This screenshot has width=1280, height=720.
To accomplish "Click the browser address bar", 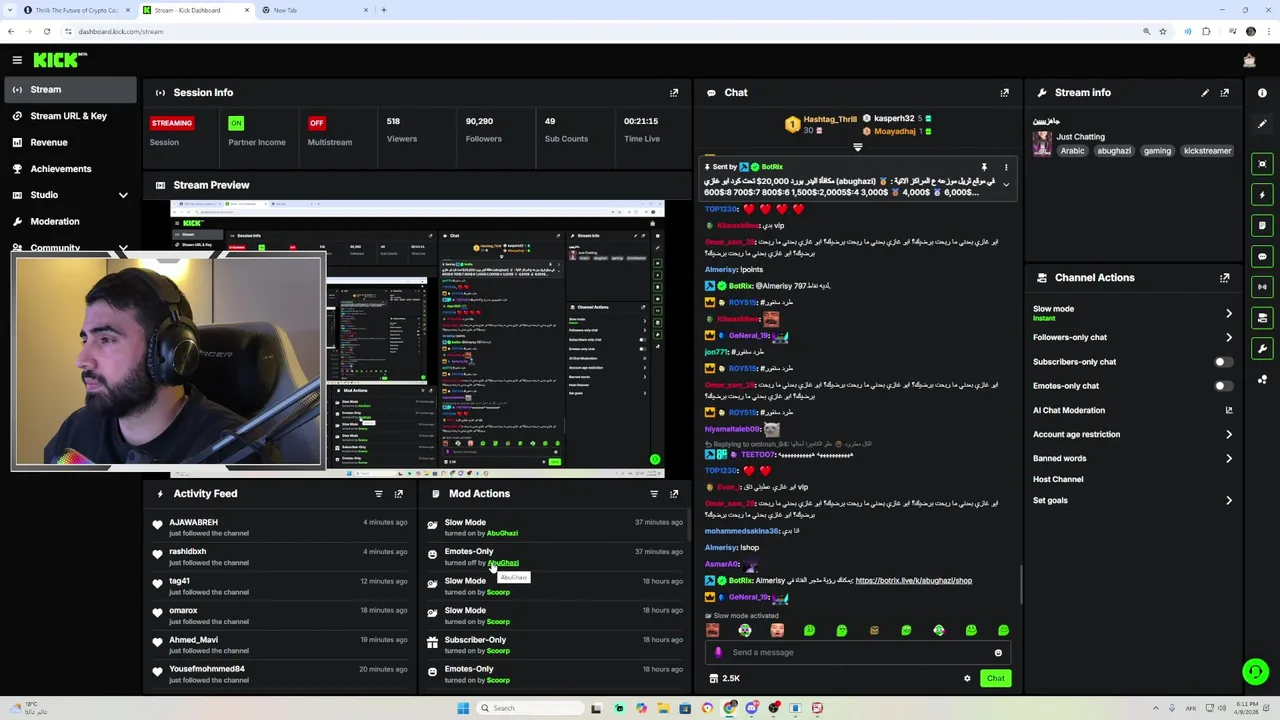I will click(600, 32).
